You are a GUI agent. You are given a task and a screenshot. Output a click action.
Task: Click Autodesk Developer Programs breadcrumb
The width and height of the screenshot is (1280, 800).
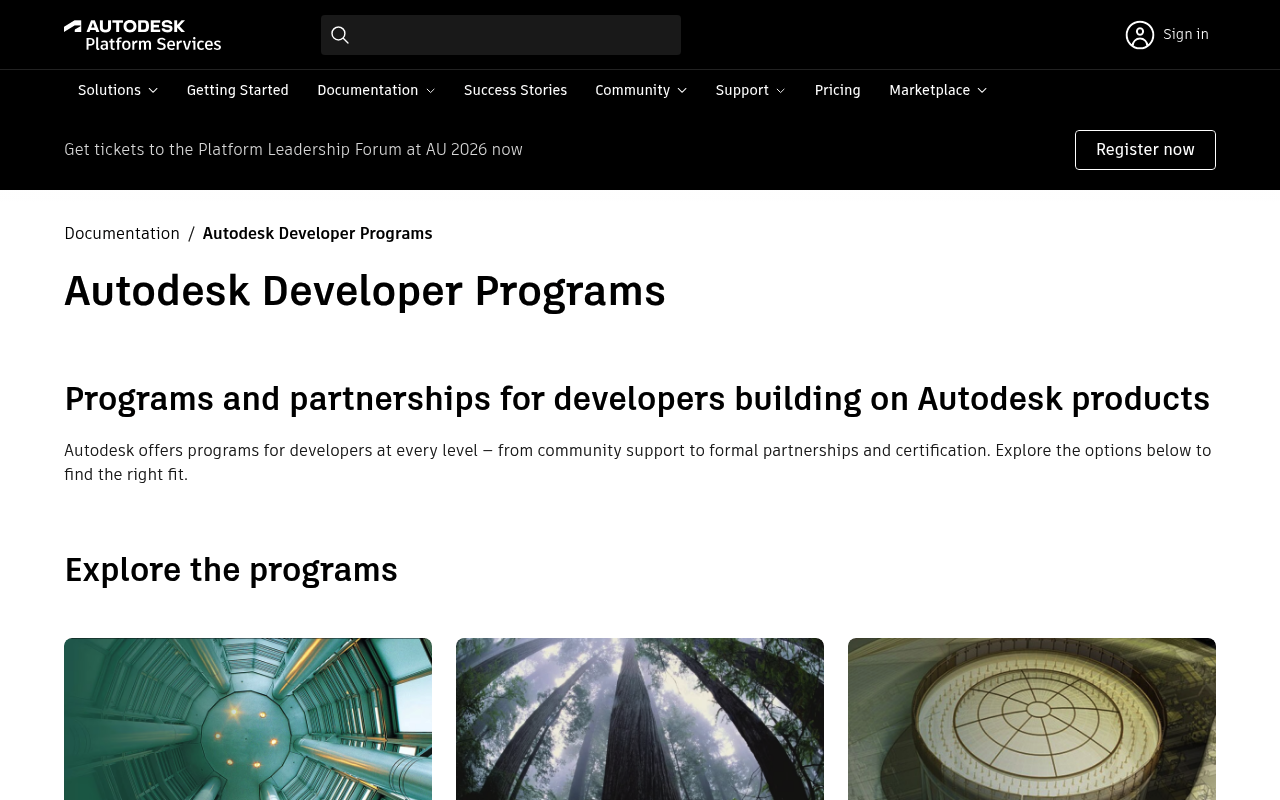pos(318,233)
